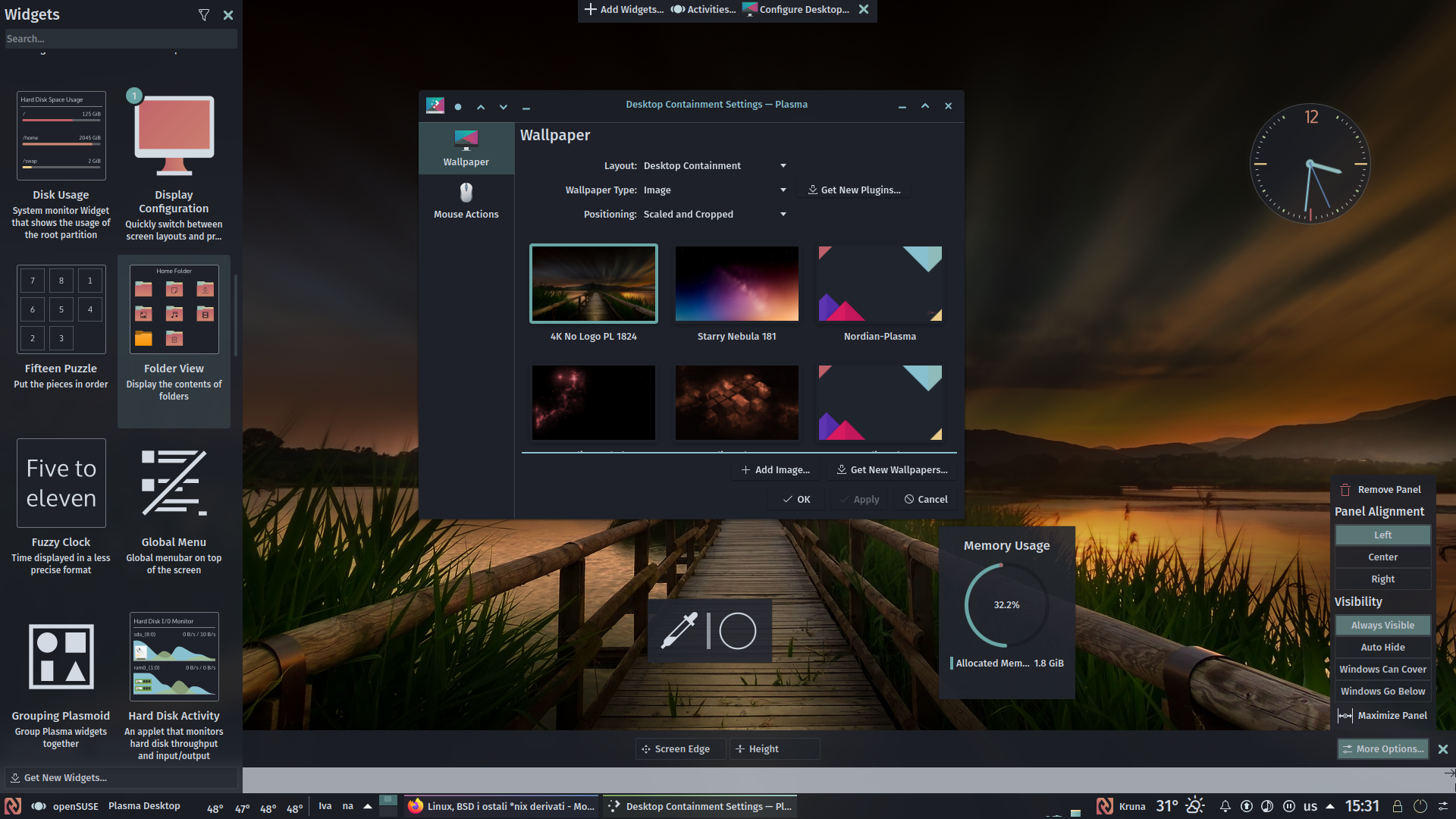This screenshot has height=819, width=1456.
Task: Open the Widgets filter funnel icon
Action: [203, 15]
